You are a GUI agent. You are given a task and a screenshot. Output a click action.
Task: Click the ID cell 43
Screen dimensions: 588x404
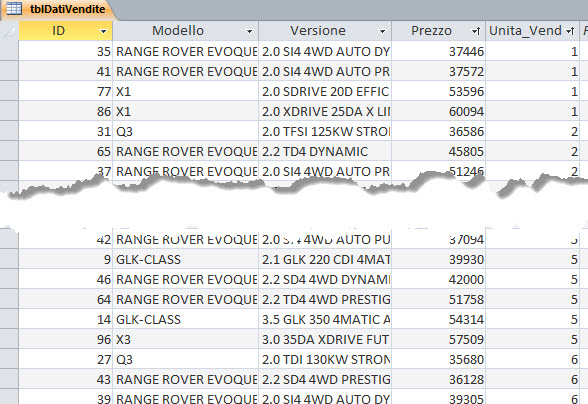(x=66, y=379)
